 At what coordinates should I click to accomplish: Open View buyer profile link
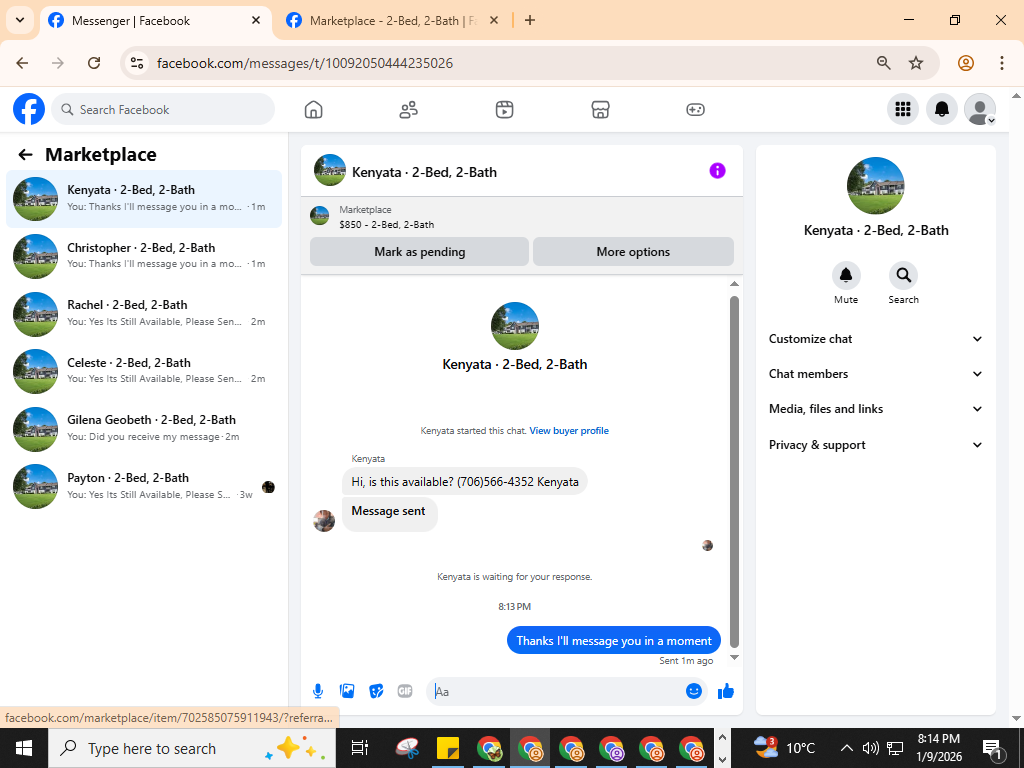click(569, 431)
